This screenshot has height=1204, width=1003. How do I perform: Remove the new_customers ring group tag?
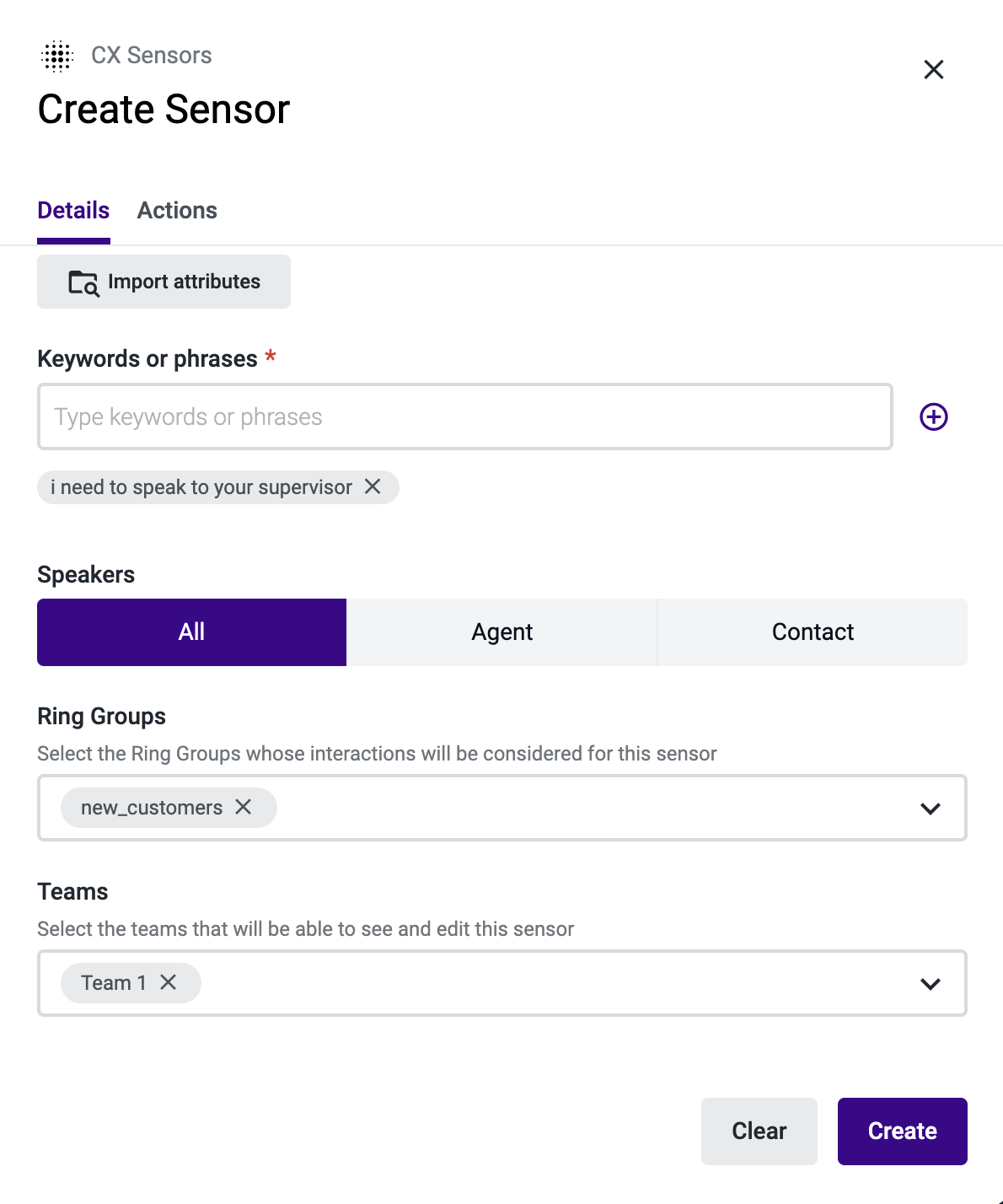(244, 807)
